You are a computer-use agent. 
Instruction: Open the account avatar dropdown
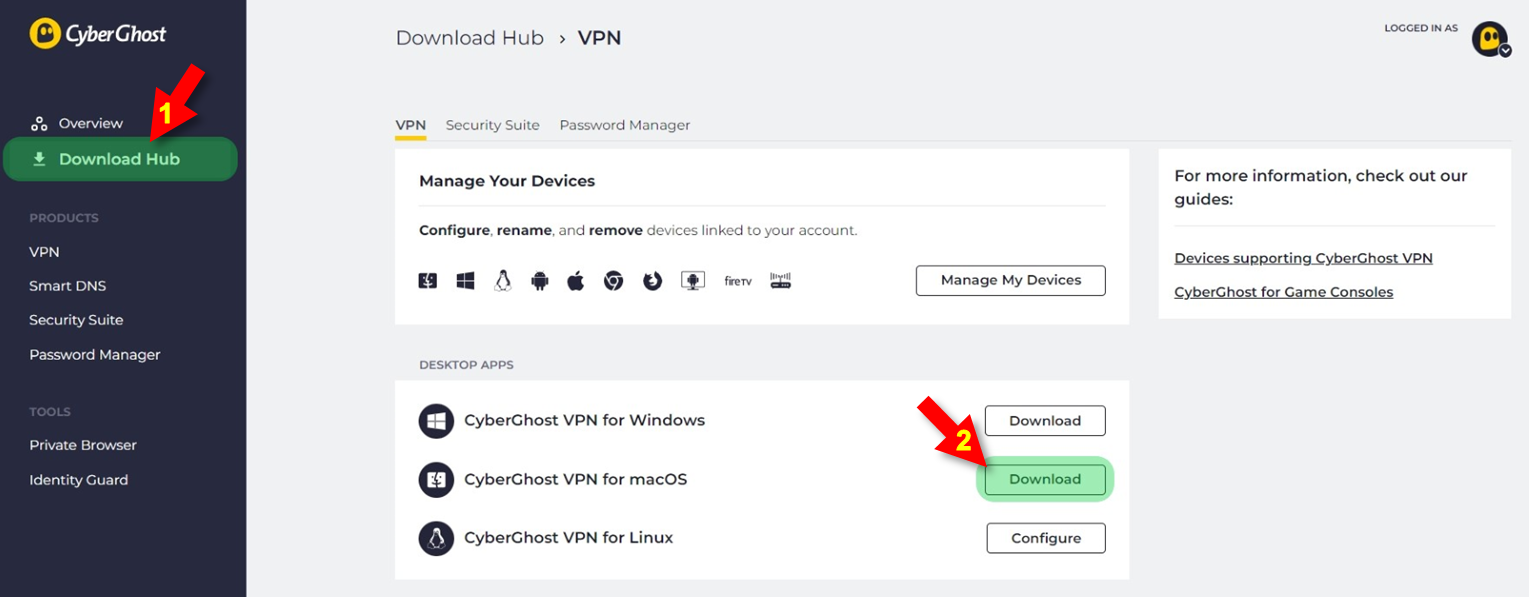coord(1490,39)
